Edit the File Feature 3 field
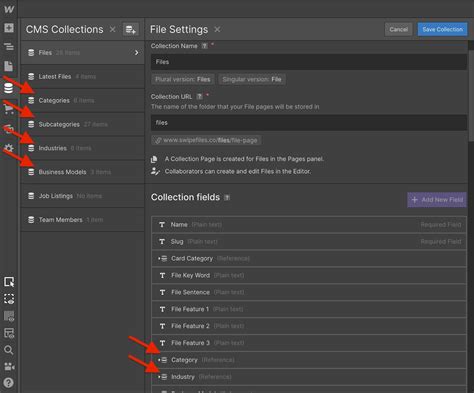The height and width of the screenshot is (393, 474). 309,343
